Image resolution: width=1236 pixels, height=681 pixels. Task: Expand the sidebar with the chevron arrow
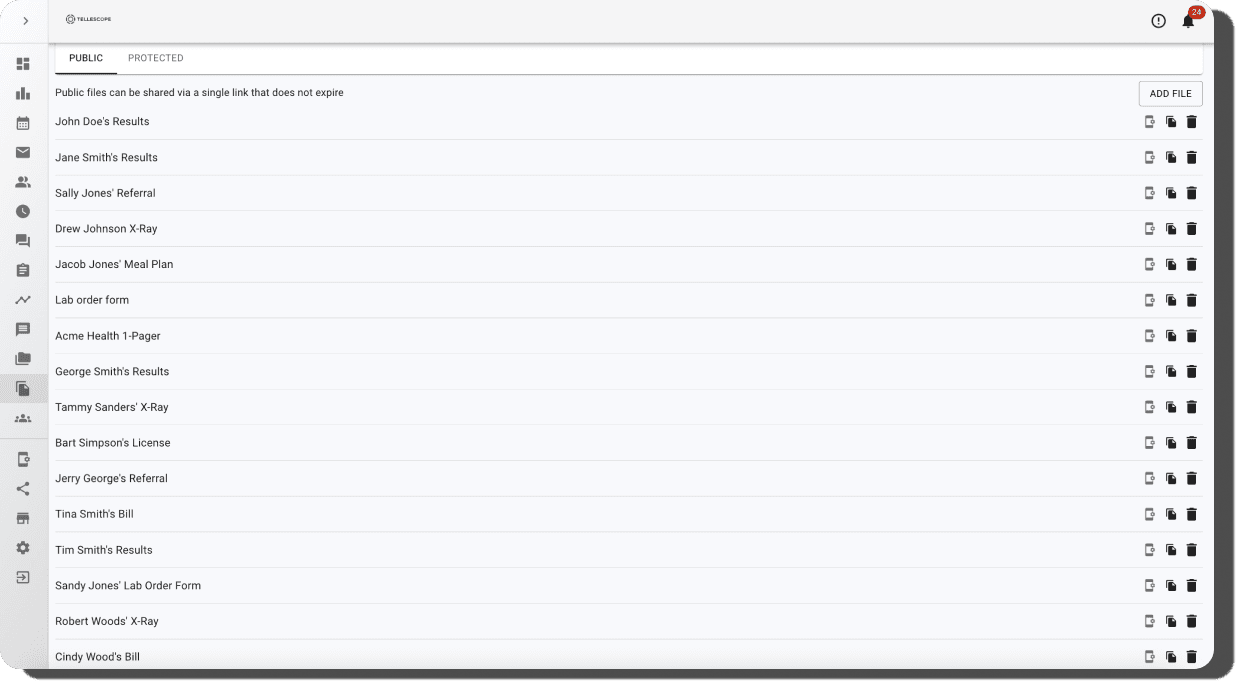click(x=25, y=21)
